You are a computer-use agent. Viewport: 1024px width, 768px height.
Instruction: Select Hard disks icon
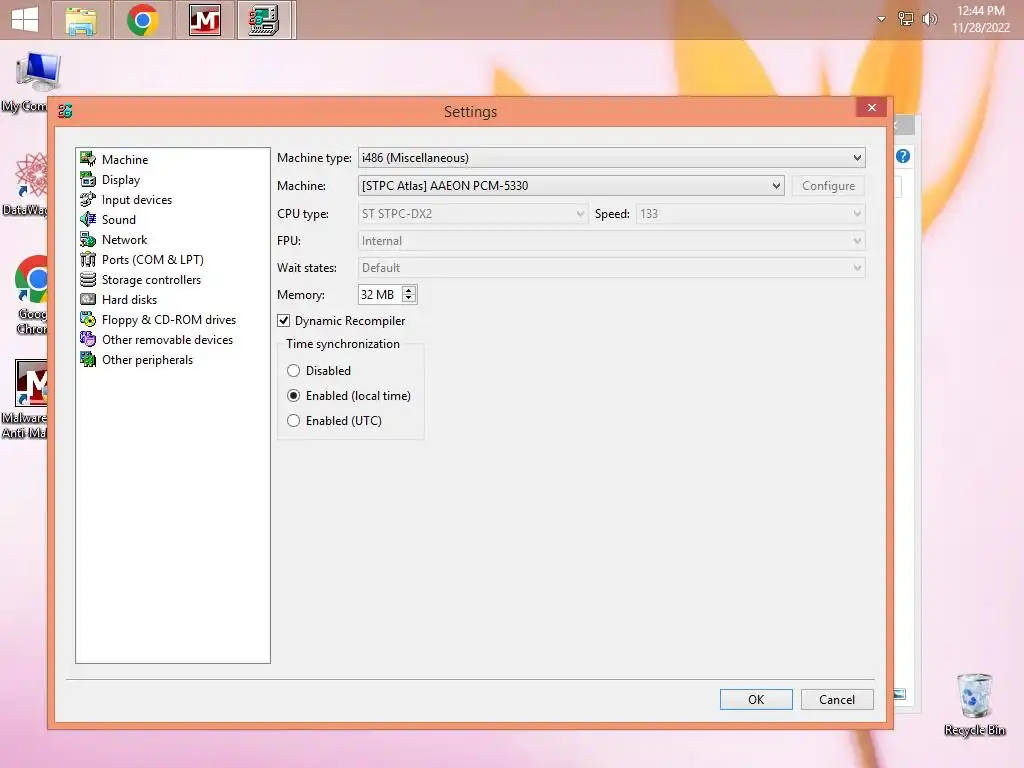click(x=88, y=300)
